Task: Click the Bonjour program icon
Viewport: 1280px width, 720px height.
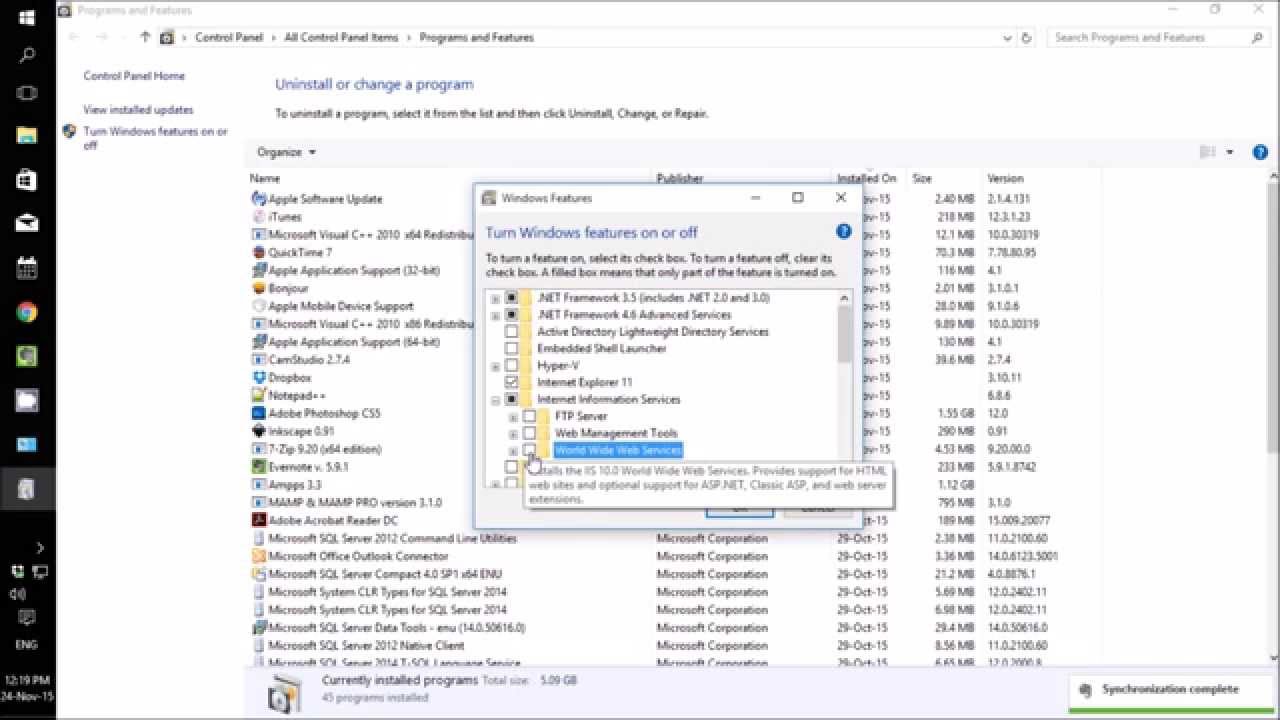Action: pyautogui.click(x=259, y=288)
